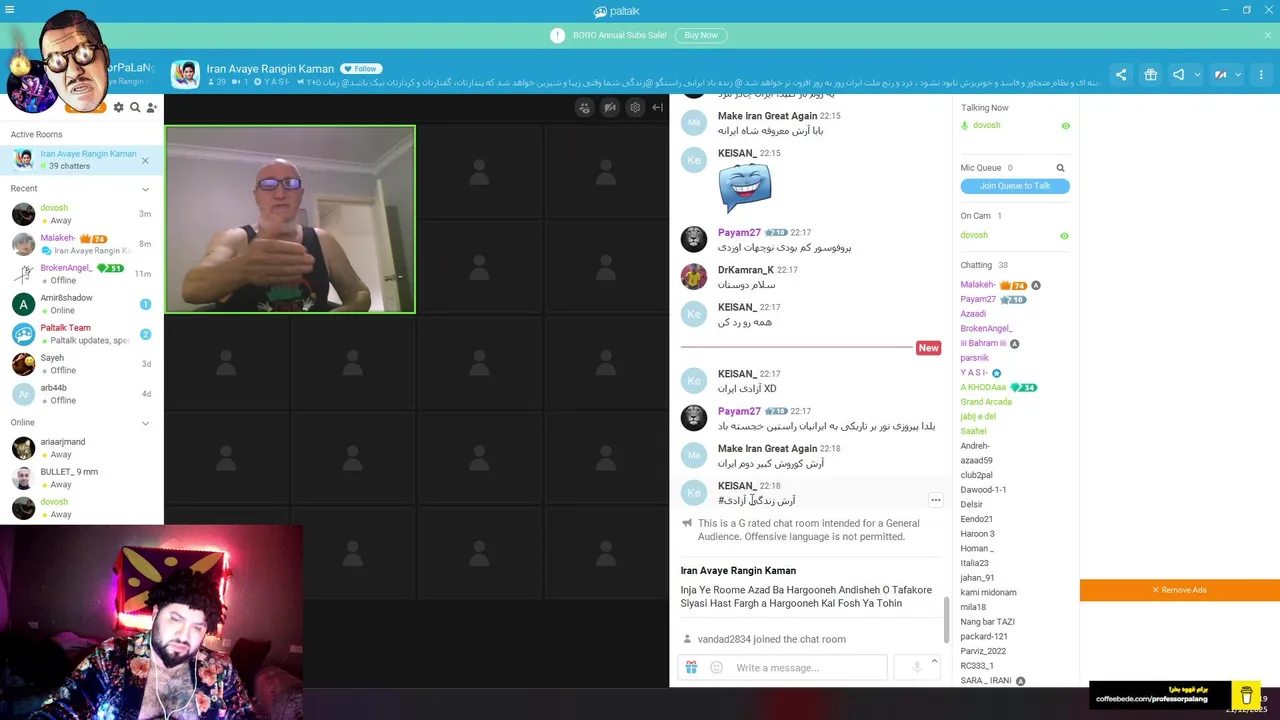Viewport: 1280px width, 720px height.
Task: Open search in the left sidebar
Action: click(135, 107)
